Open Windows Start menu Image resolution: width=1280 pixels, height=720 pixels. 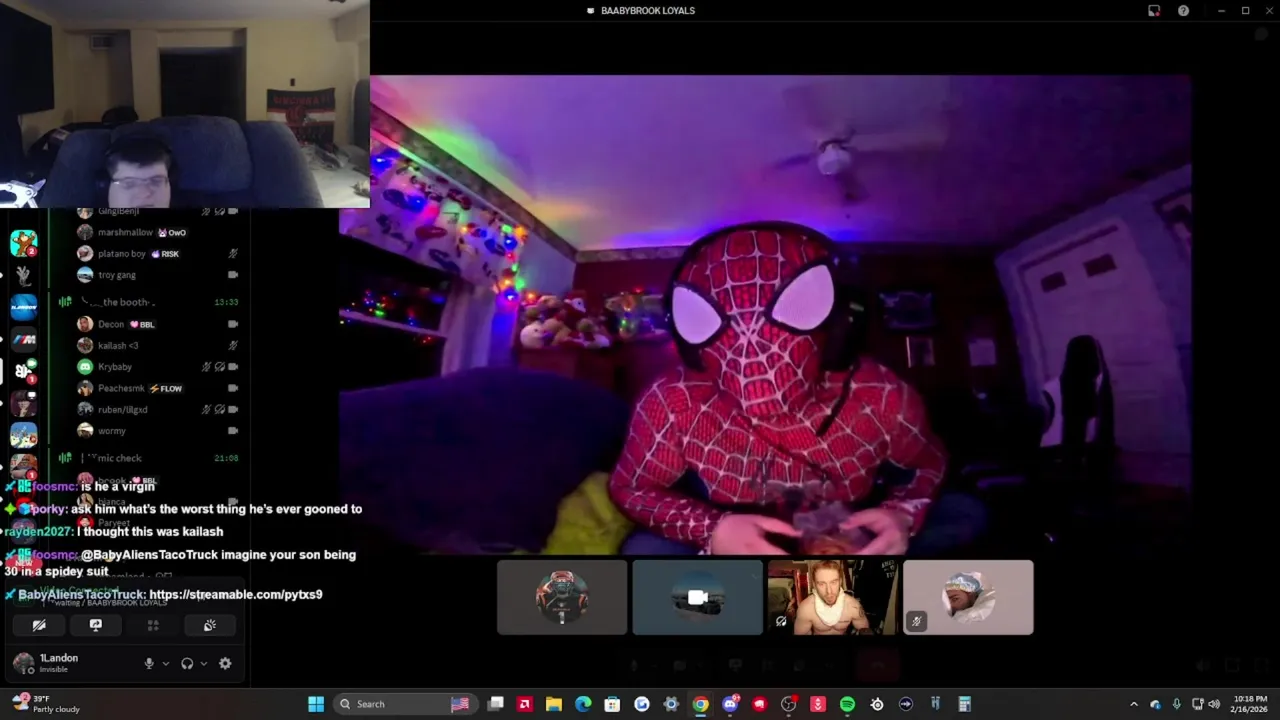tap(316, 704)
